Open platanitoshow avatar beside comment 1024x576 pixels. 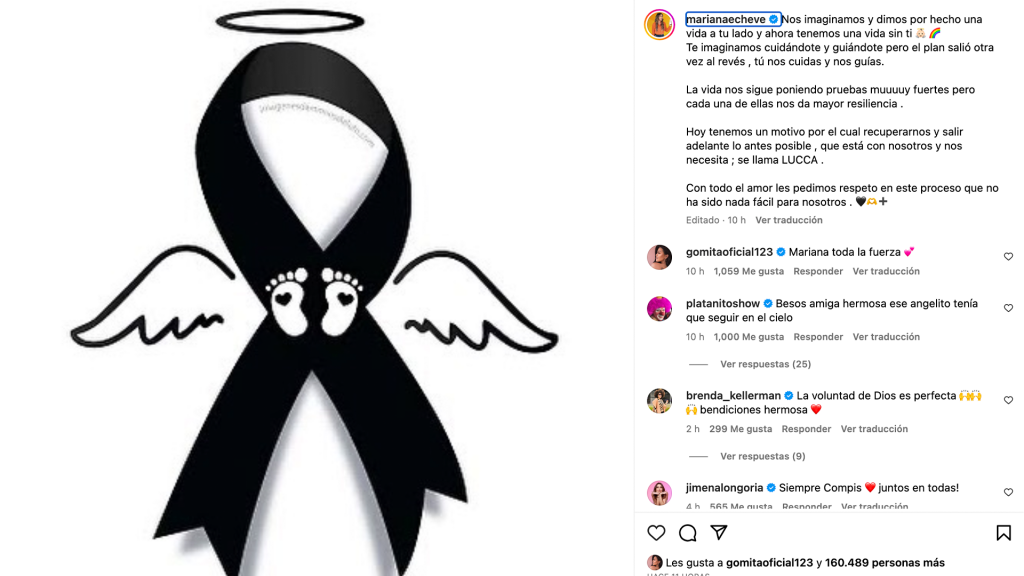(660, 308)
